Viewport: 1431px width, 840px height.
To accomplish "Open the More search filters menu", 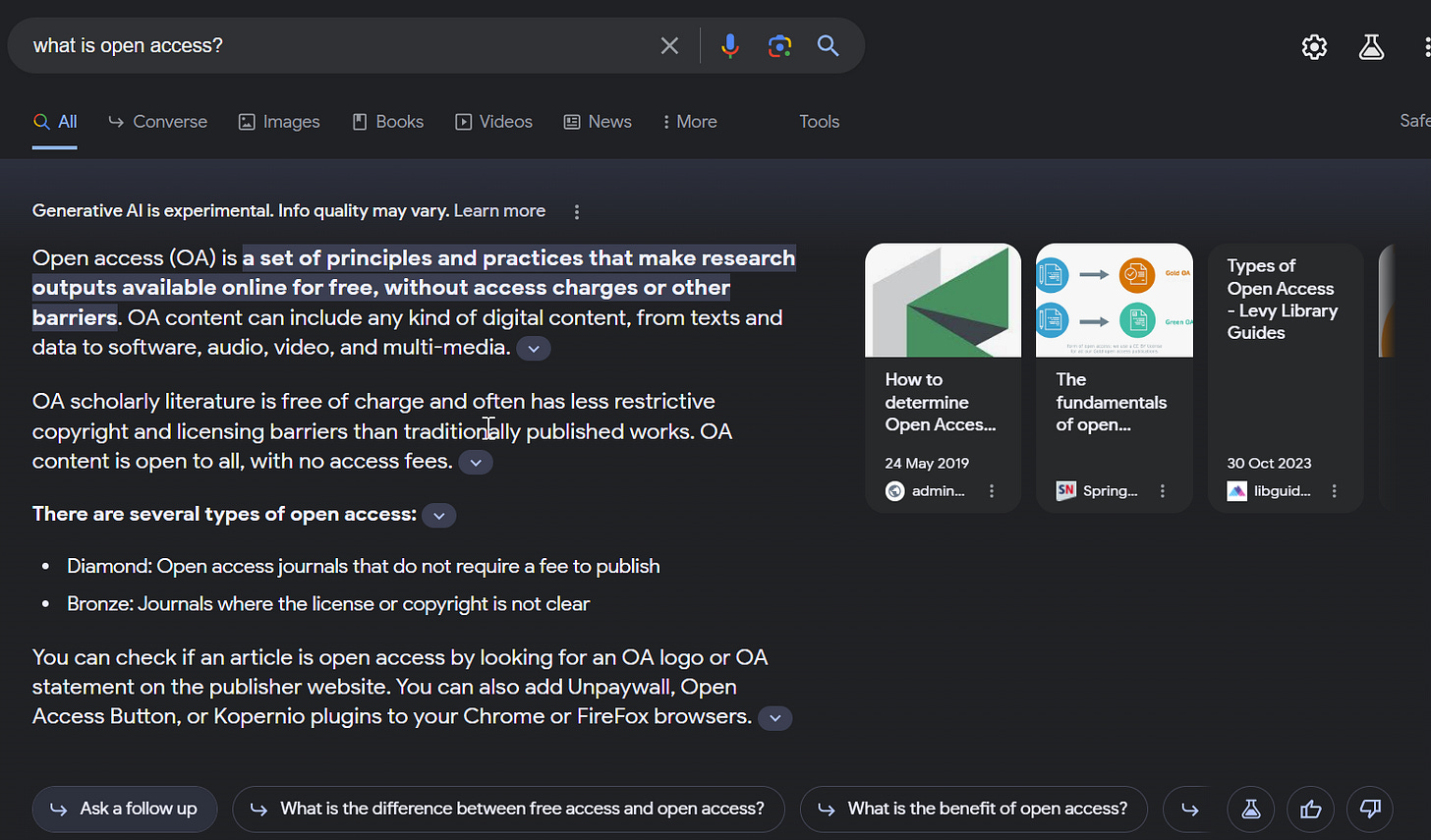I will point(690,122).
